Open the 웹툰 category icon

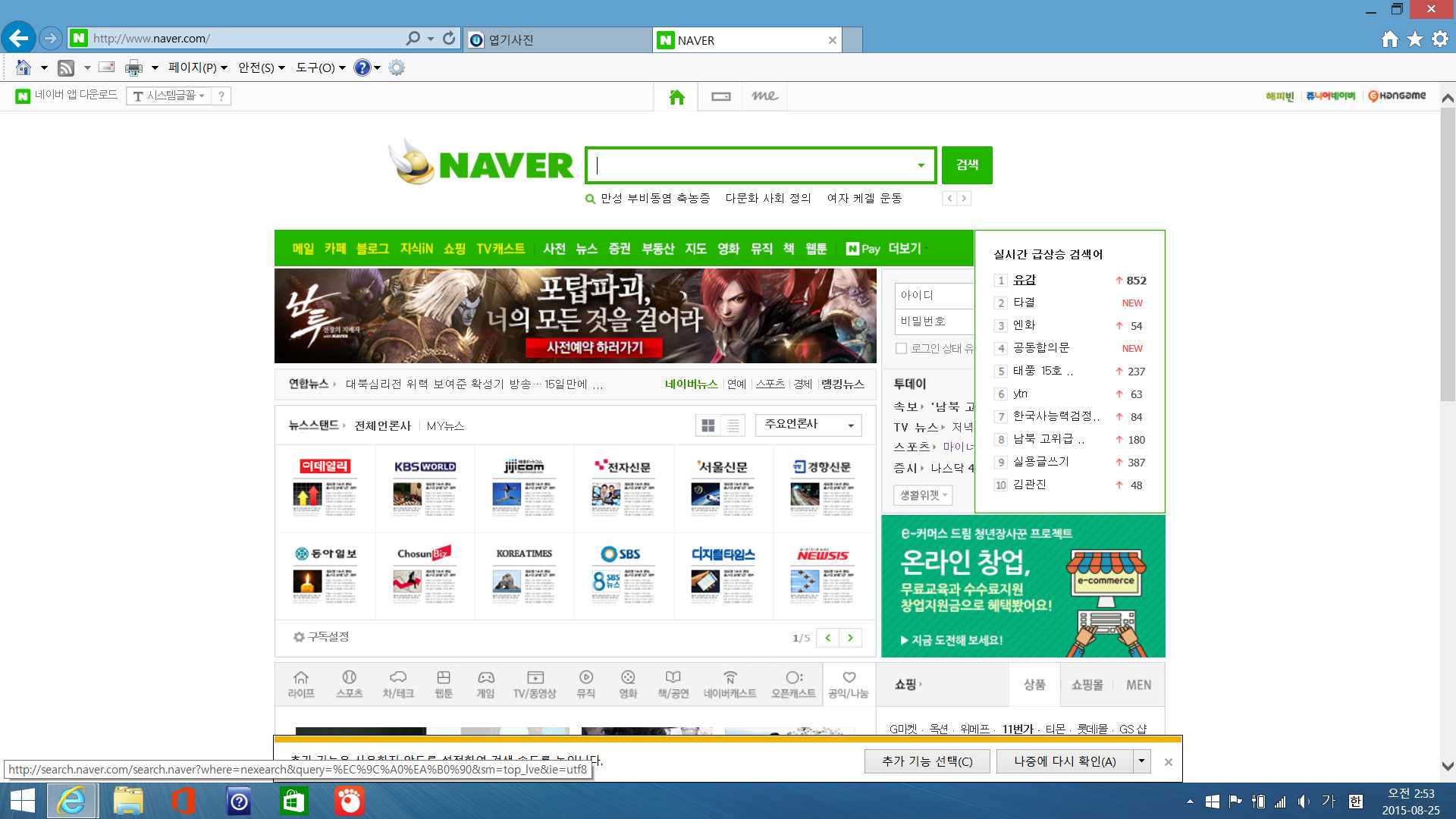tap(444, 684)
